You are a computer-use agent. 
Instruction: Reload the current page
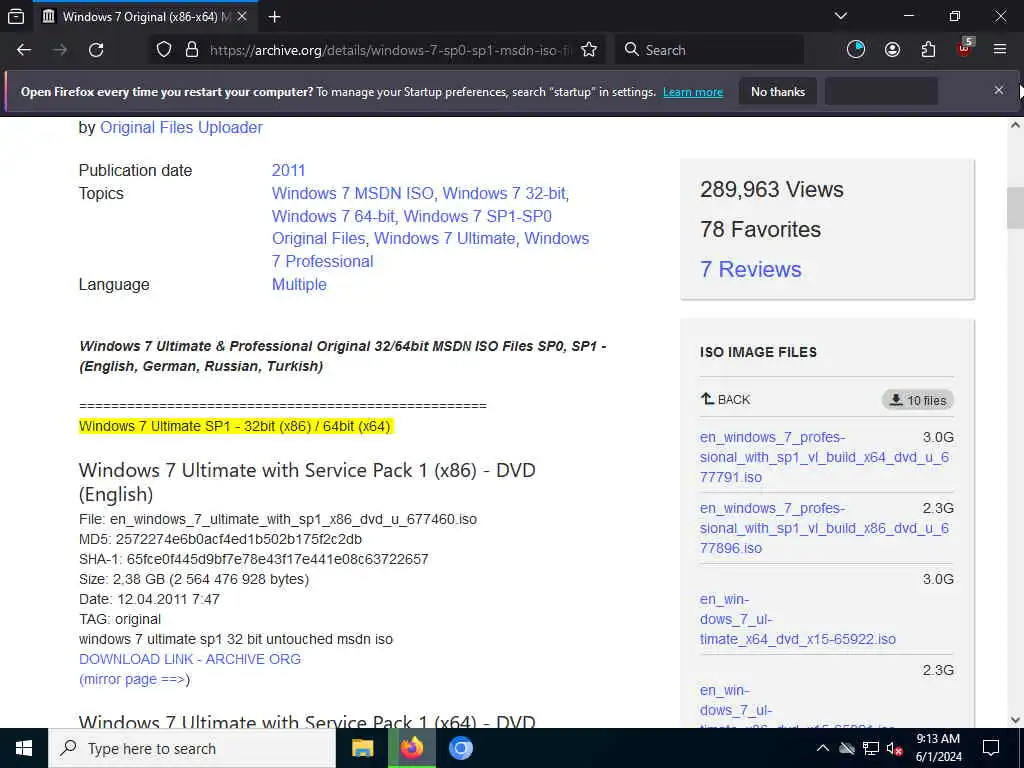(96, 50)
